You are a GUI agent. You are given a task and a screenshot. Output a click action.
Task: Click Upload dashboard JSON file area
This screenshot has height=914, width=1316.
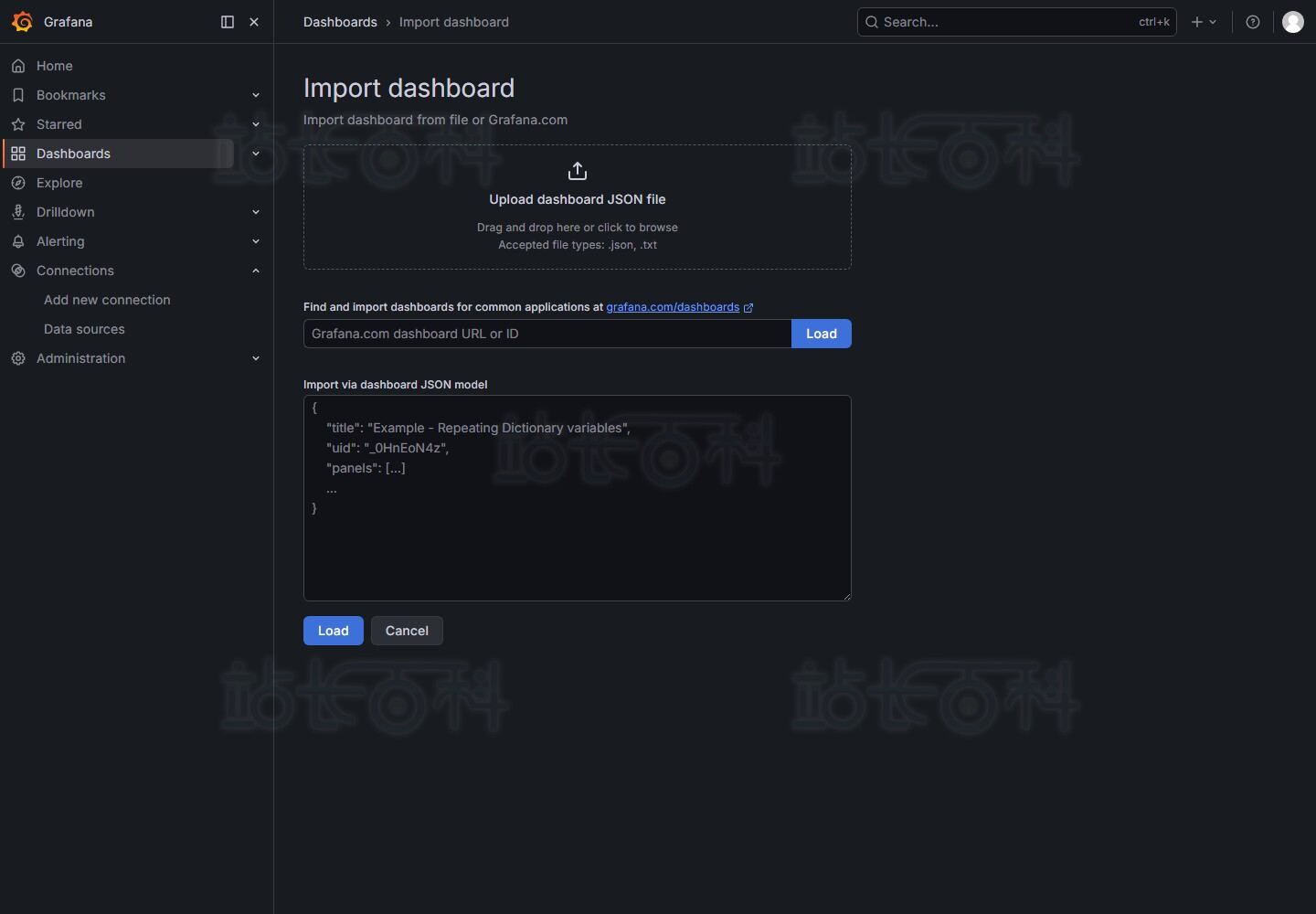pos(578,207)
